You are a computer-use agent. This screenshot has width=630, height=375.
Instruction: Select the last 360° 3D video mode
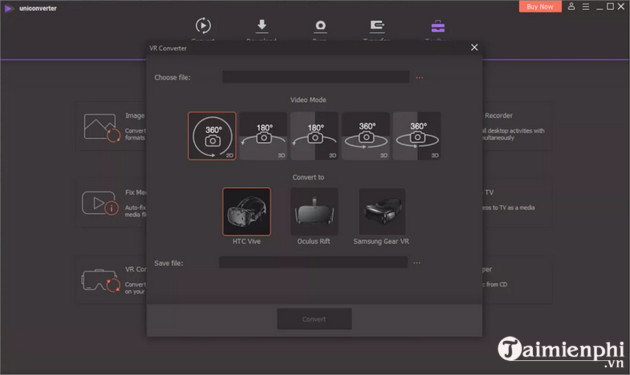tap(417, 136)
